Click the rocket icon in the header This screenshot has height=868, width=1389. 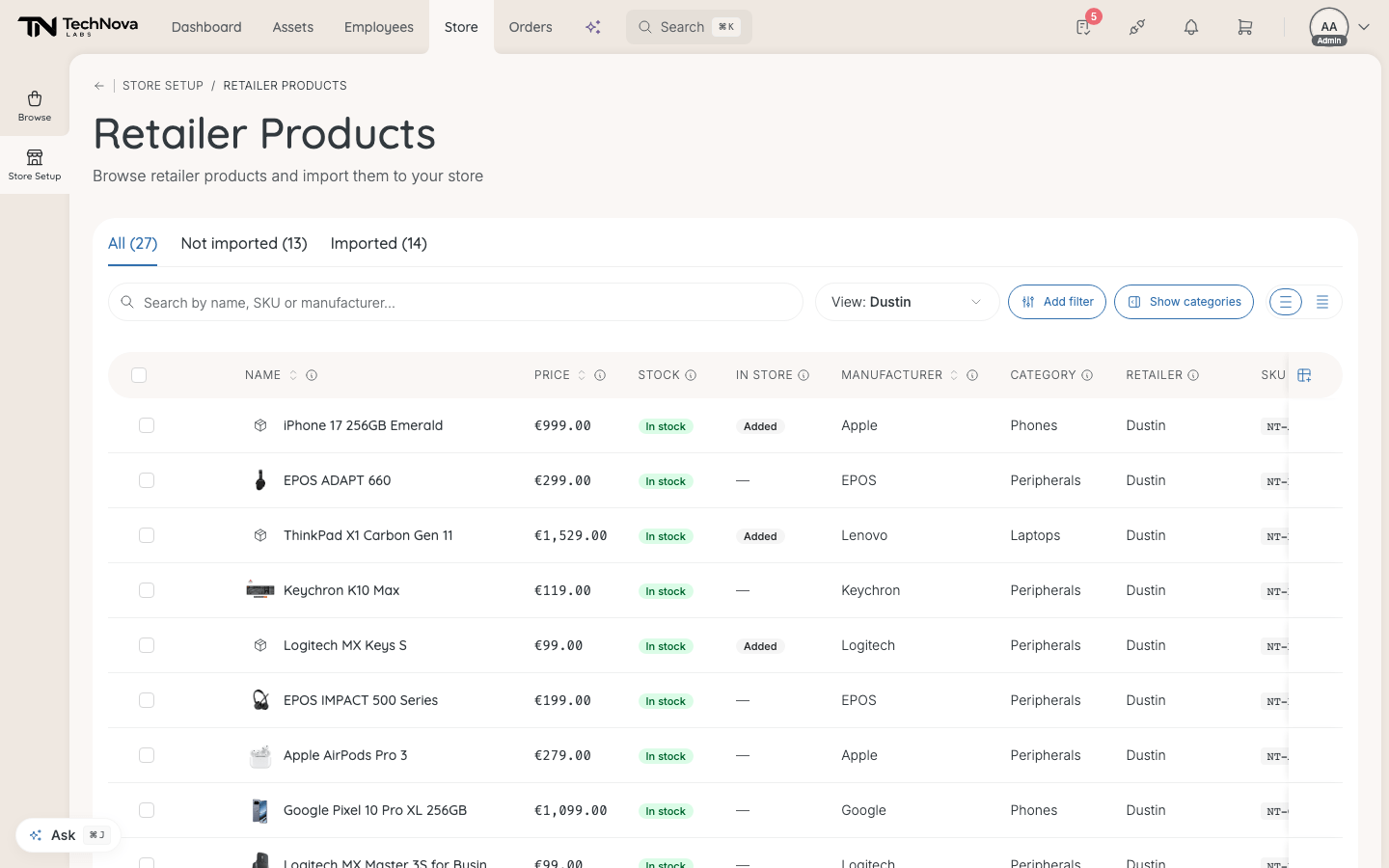(1137, 27)
